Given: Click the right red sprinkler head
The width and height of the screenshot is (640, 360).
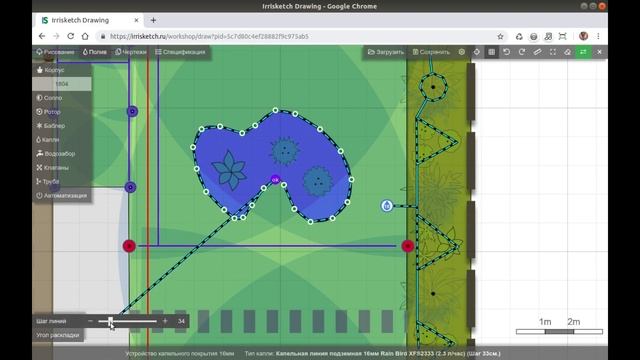Looking at the screenshot, I should pos(408,246).
